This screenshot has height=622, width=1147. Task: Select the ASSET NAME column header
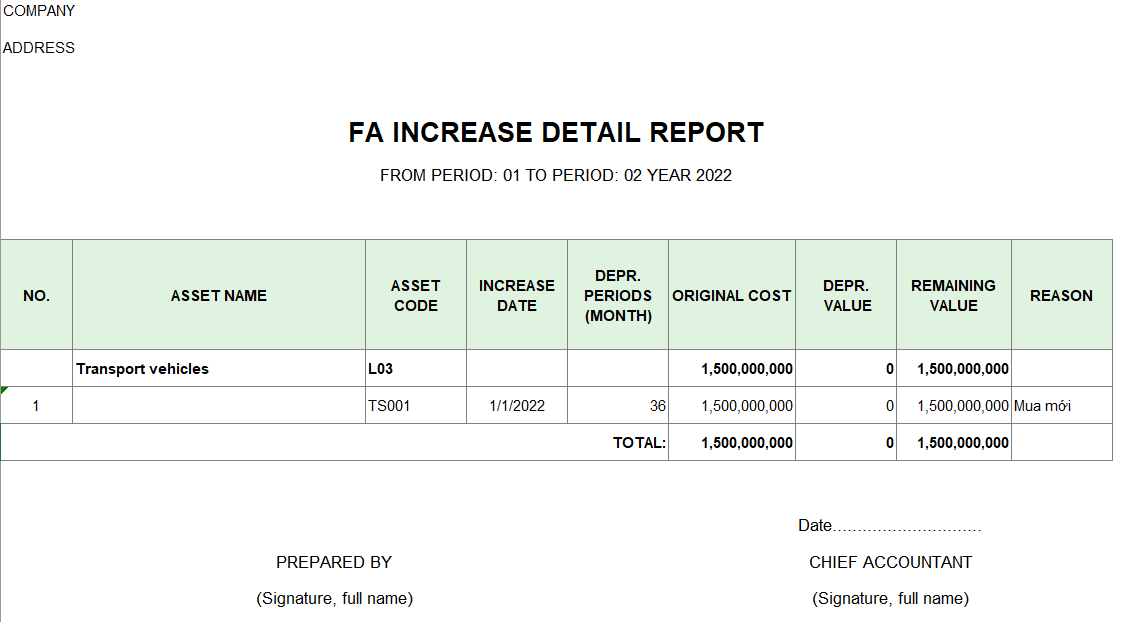click(219, 296)
